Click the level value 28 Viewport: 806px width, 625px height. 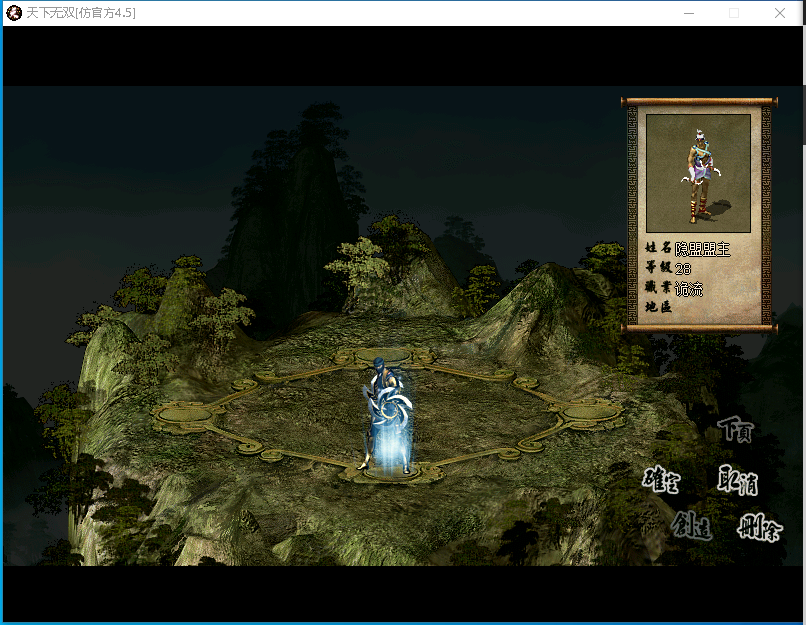684,269
